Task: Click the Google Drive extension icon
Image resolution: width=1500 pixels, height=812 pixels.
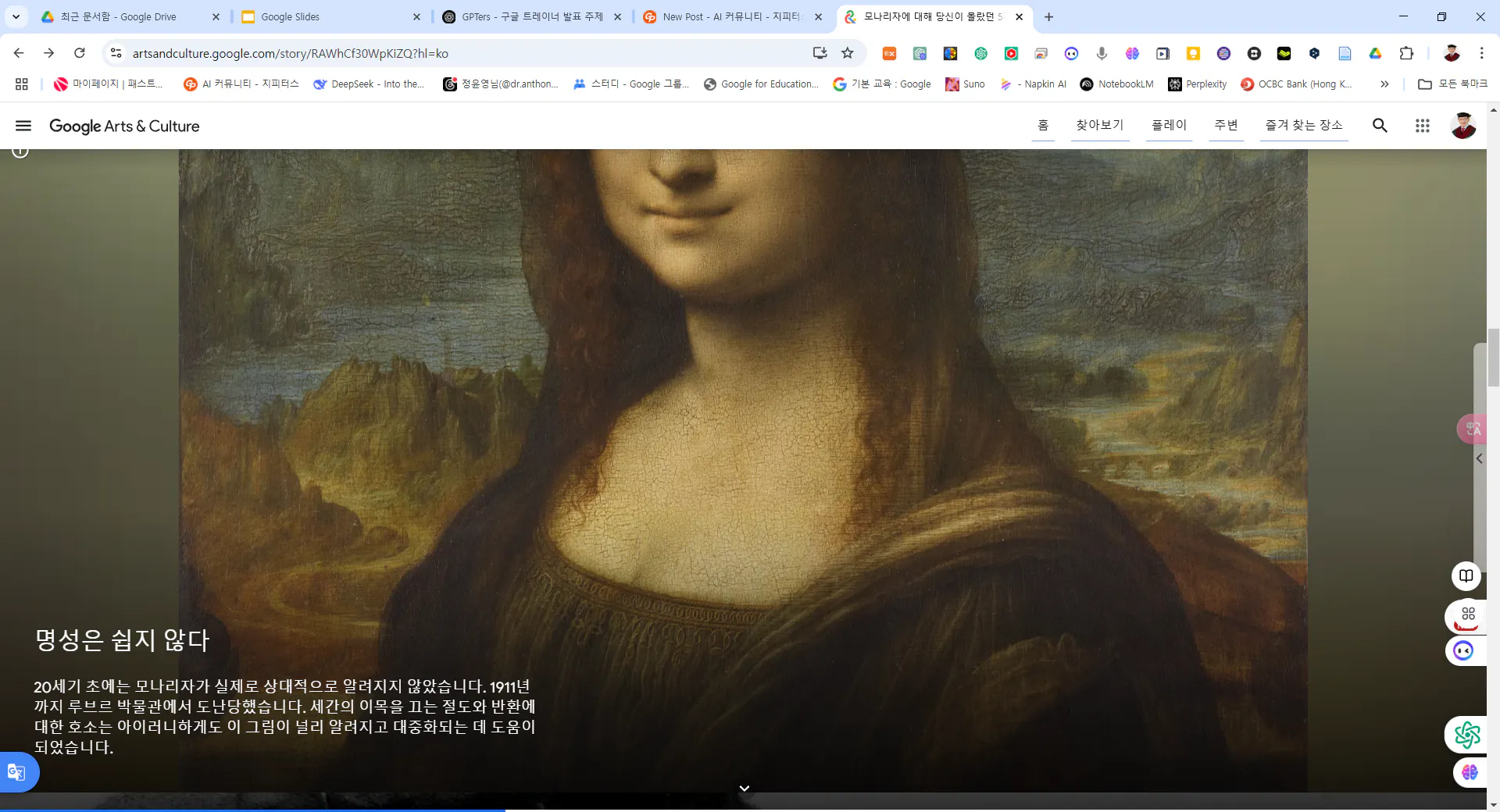Action: (1375, 53)
